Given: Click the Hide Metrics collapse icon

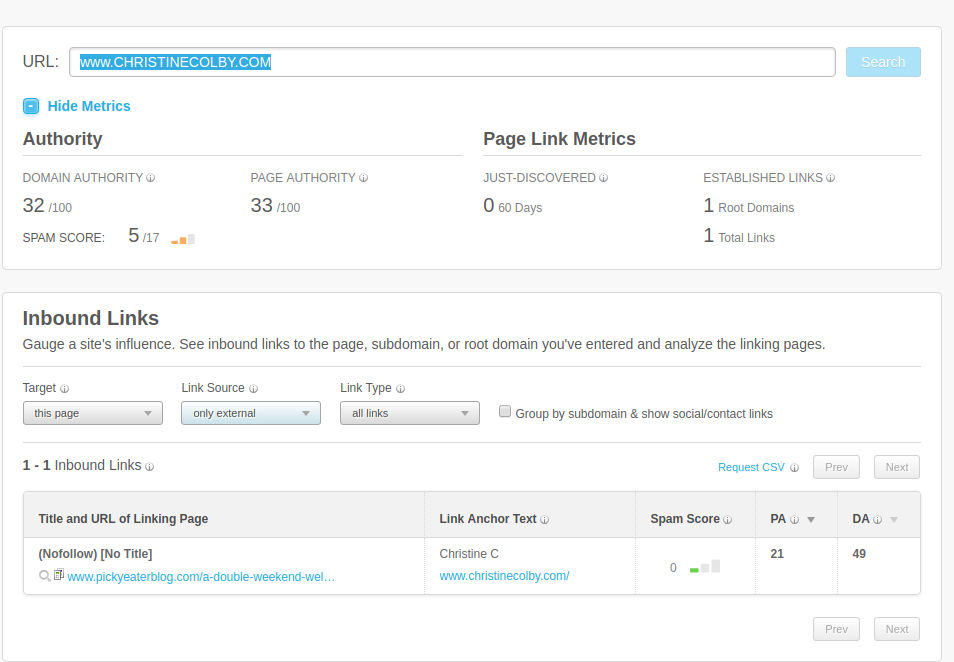Looking at the screenshot, I should pyautogui.click(x=31, y=106).
